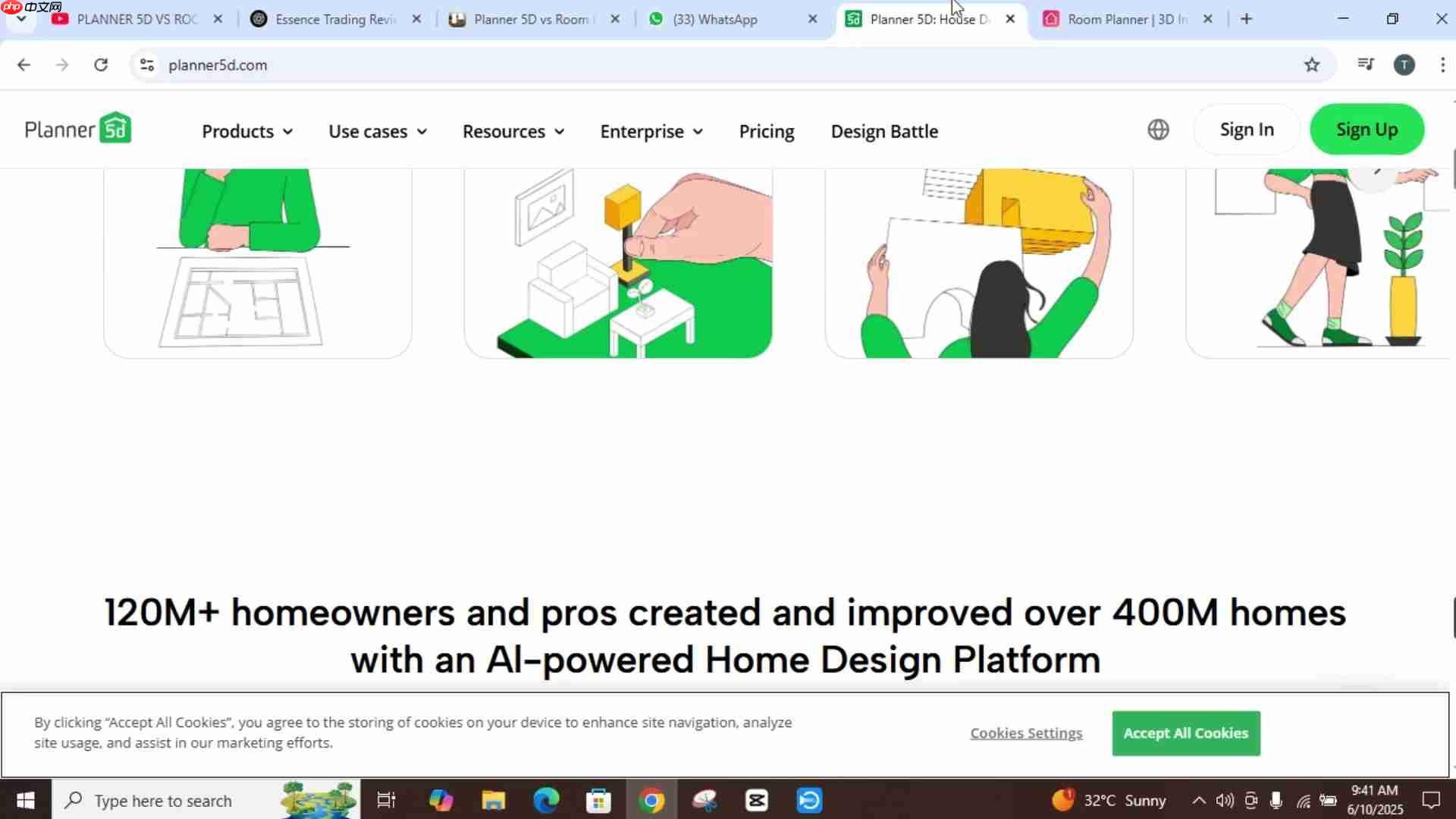
Task: Open the furniture placement illustration card
Action: pyautogui.click(x=618, y=262)
